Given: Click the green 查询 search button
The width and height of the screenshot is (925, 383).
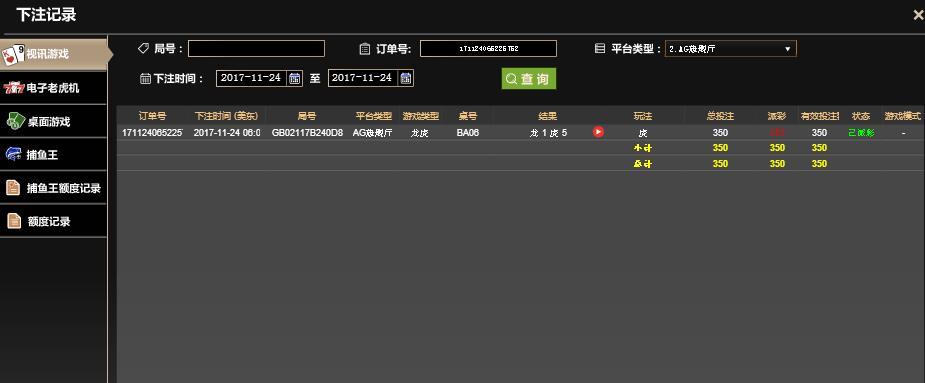Looking at the screenshot, I should (529, 79).
